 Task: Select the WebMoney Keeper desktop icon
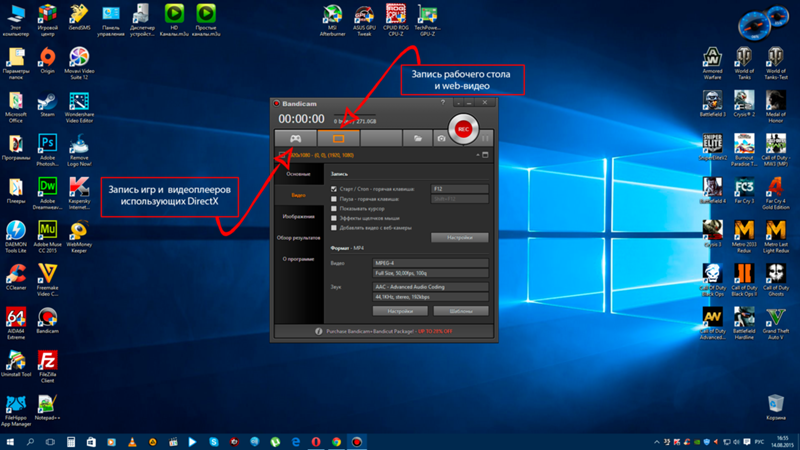[x=79, y=237]
